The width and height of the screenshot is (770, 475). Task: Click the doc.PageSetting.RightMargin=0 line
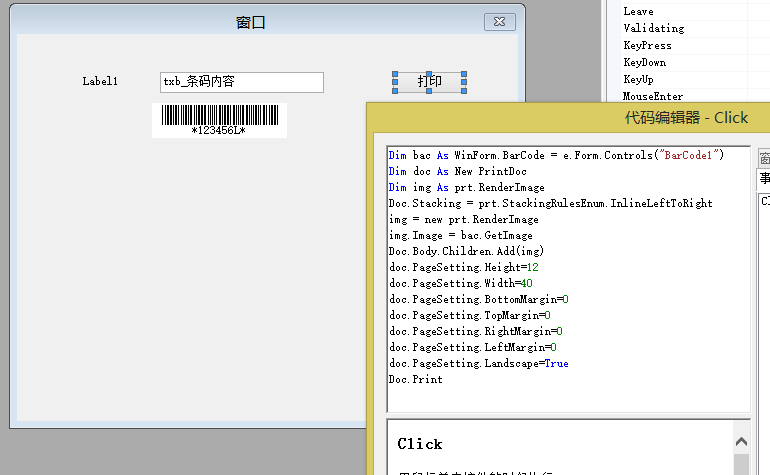(x=476, y=332)
